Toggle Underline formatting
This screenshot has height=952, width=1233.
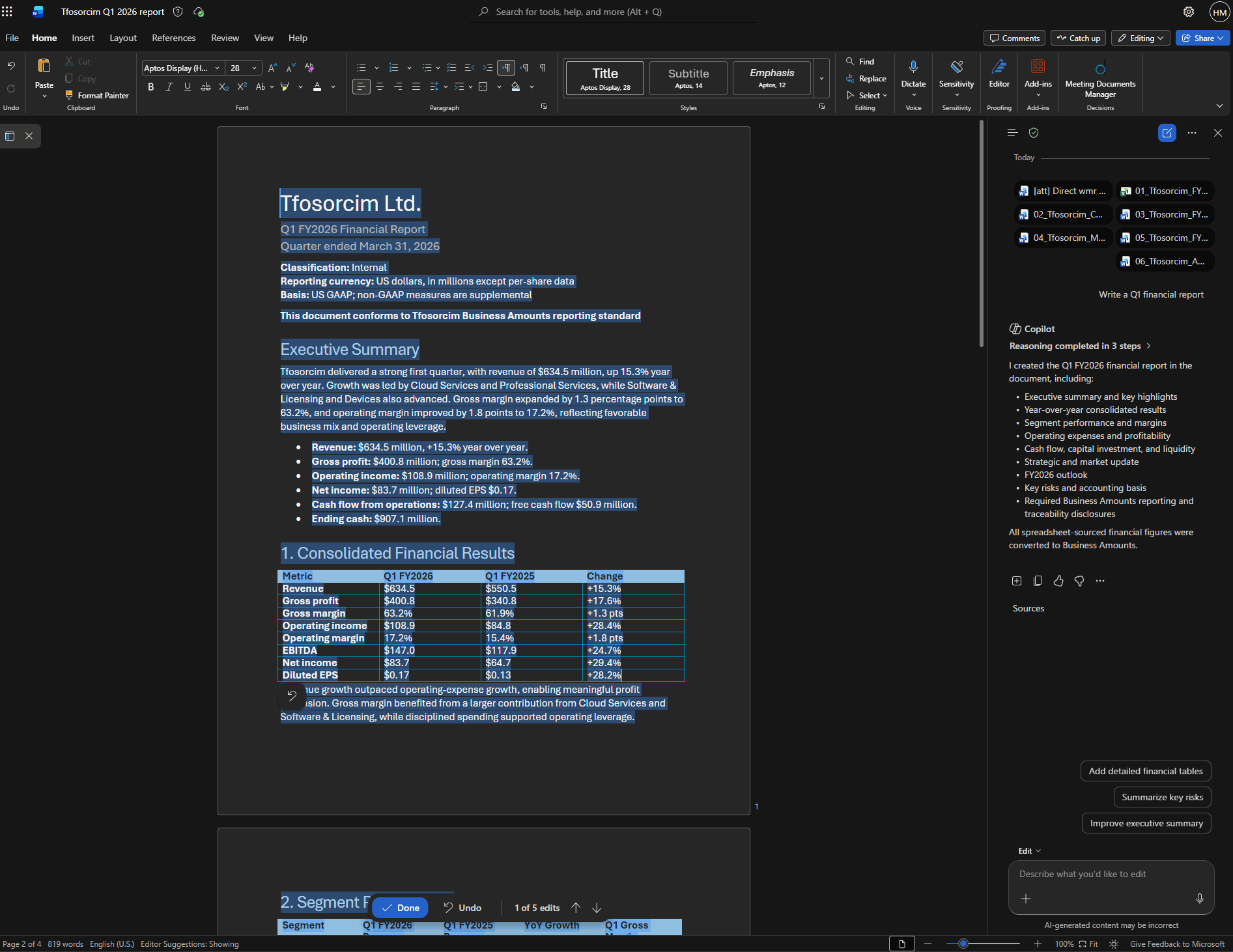pyautogui.click(x=188, y=87)
